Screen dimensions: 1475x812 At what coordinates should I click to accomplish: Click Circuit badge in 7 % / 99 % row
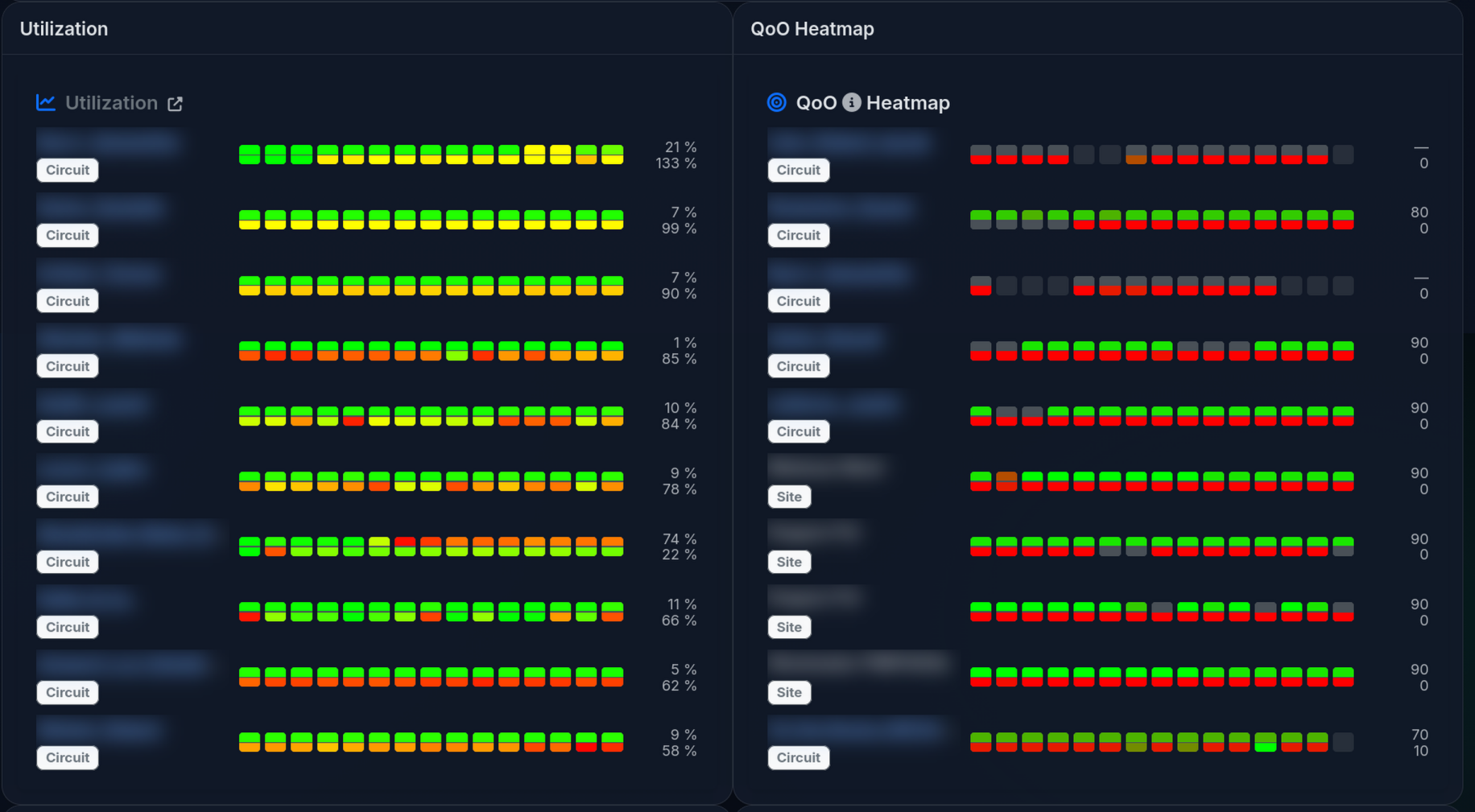[68, 235]
